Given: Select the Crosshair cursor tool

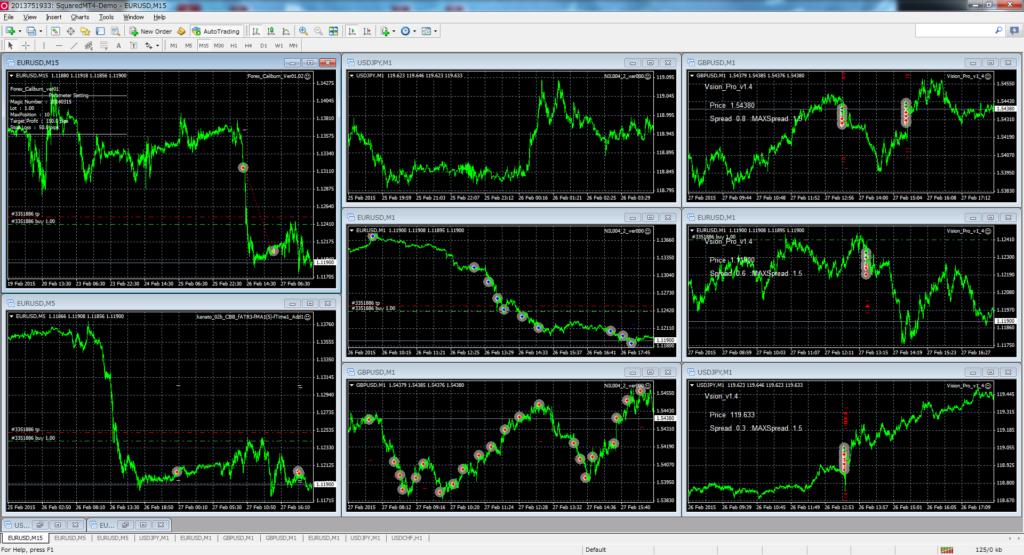Looking at the screenshot, I should tap(26, 45).
